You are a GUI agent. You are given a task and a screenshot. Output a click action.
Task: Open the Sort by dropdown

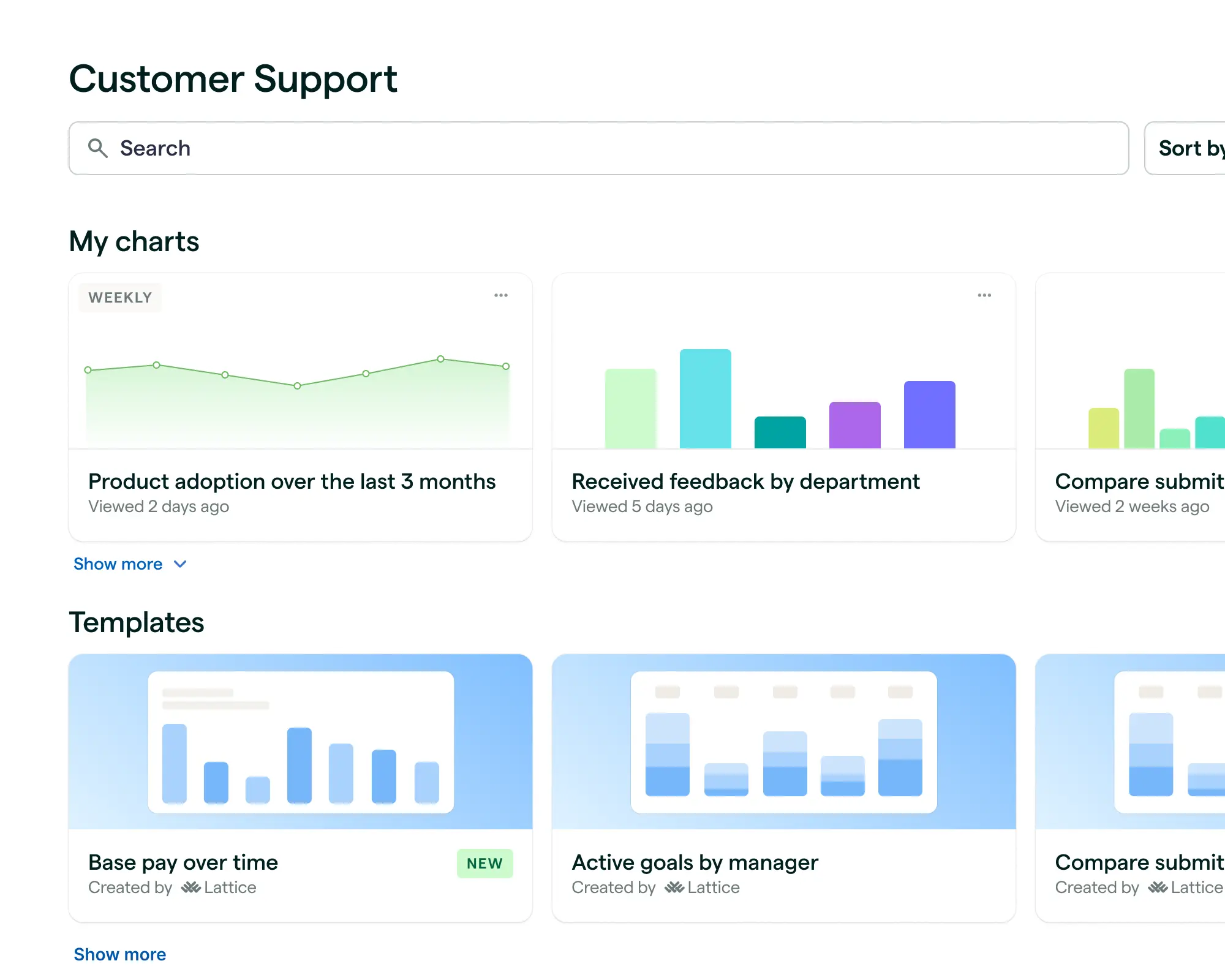(1191, 148)
